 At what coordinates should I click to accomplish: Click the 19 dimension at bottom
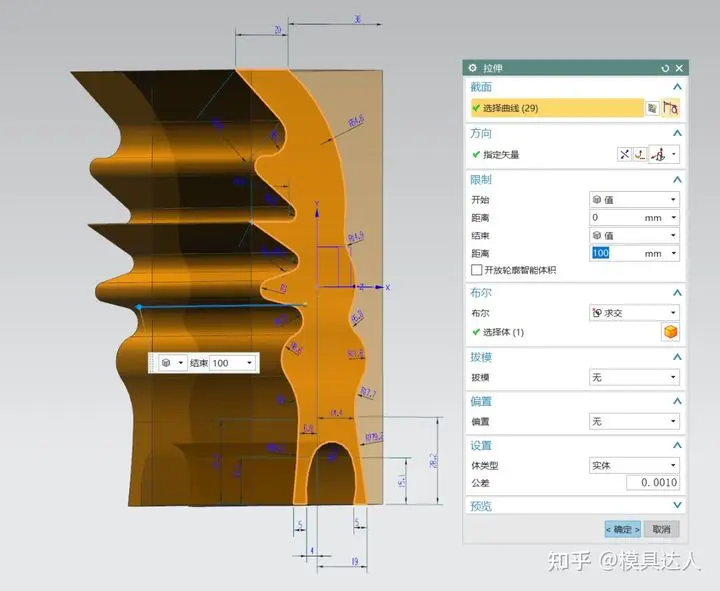pos(354,561)
